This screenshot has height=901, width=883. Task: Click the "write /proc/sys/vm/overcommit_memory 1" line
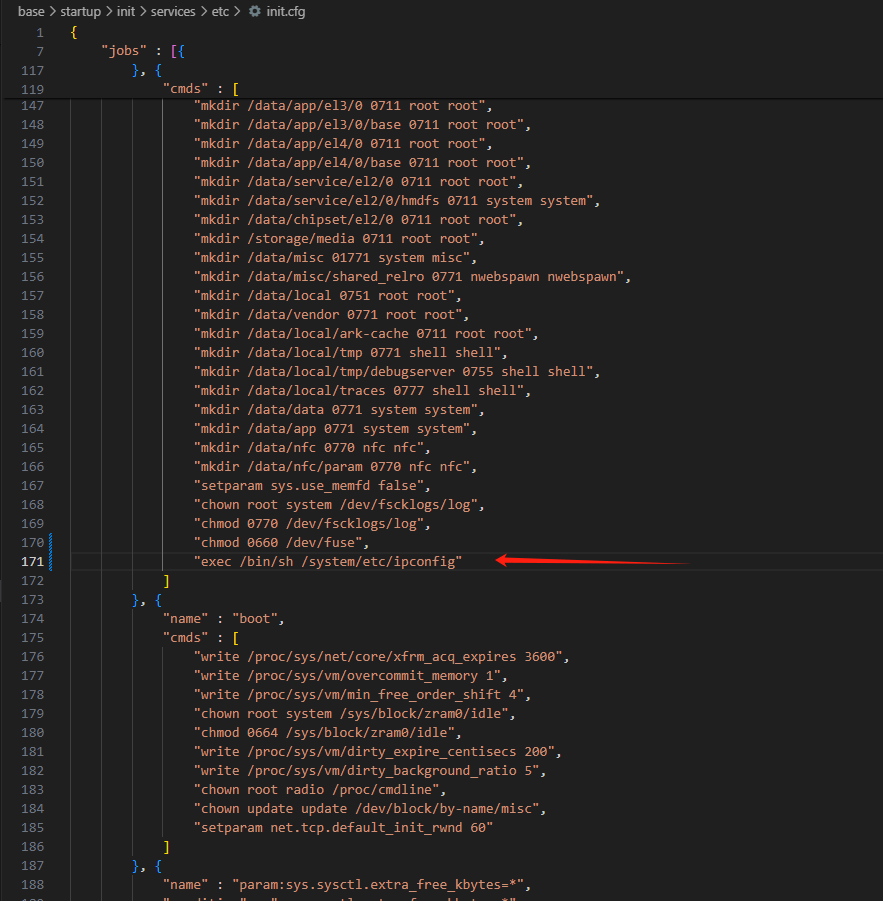(x=351, y=675)
